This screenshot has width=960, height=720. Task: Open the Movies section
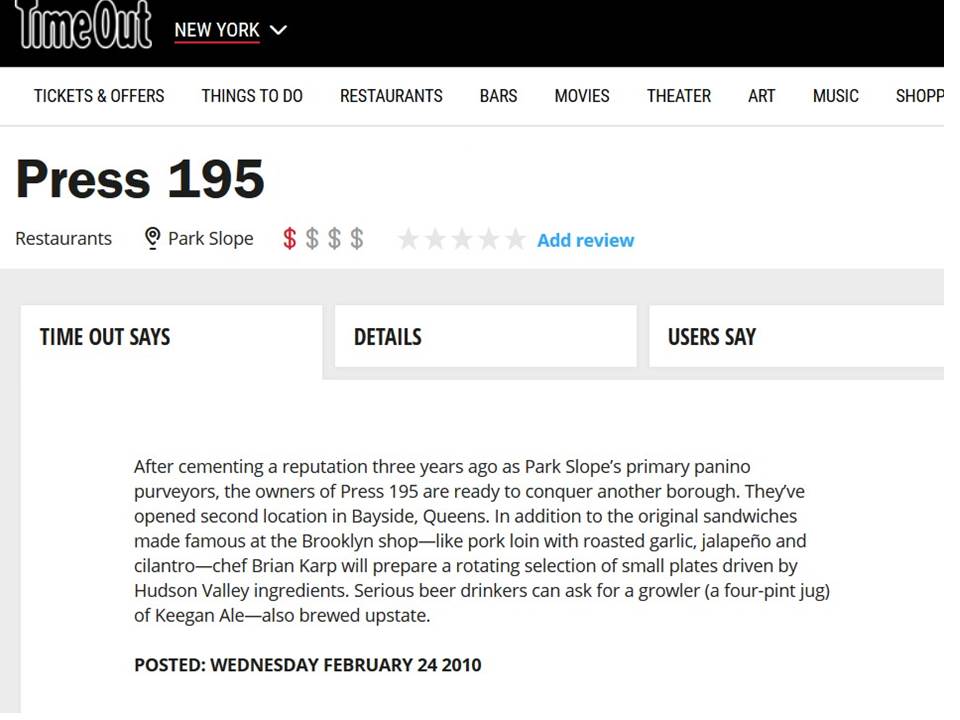pos(582,96)
